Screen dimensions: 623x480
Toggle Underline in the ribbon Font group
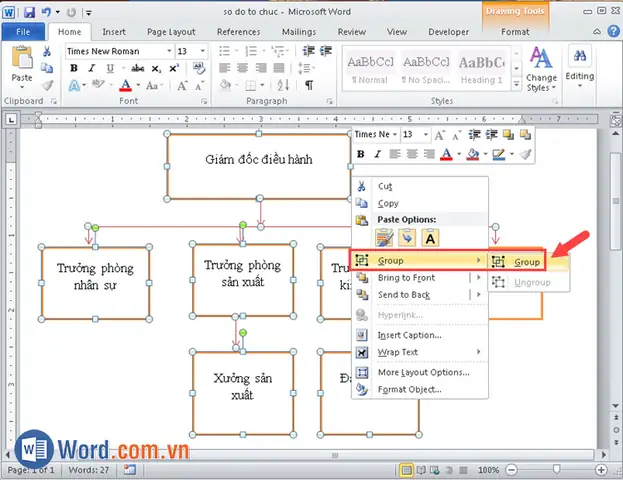pyautogui.click(x=110, y=68)
